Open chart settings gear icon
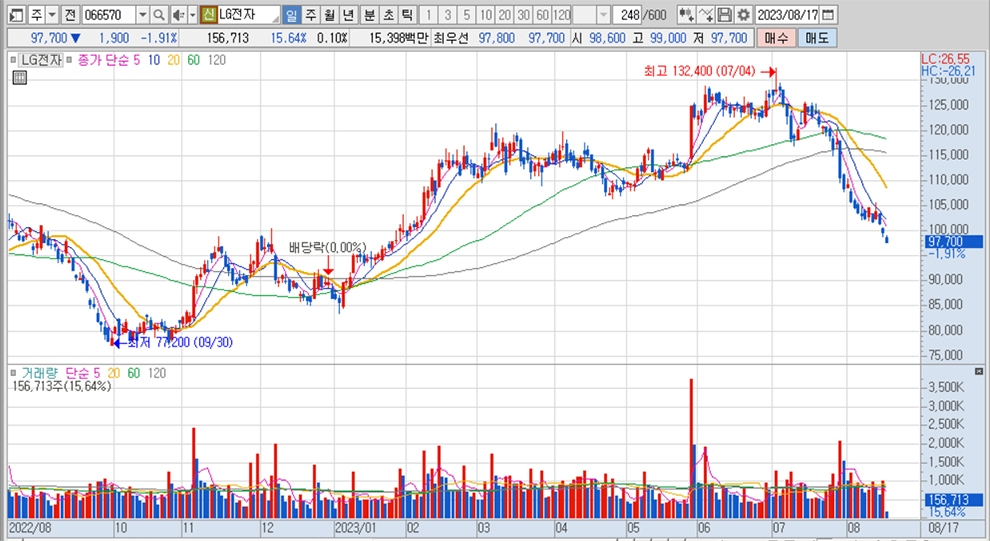Screen dimensions: 990x541 [742, 15]
